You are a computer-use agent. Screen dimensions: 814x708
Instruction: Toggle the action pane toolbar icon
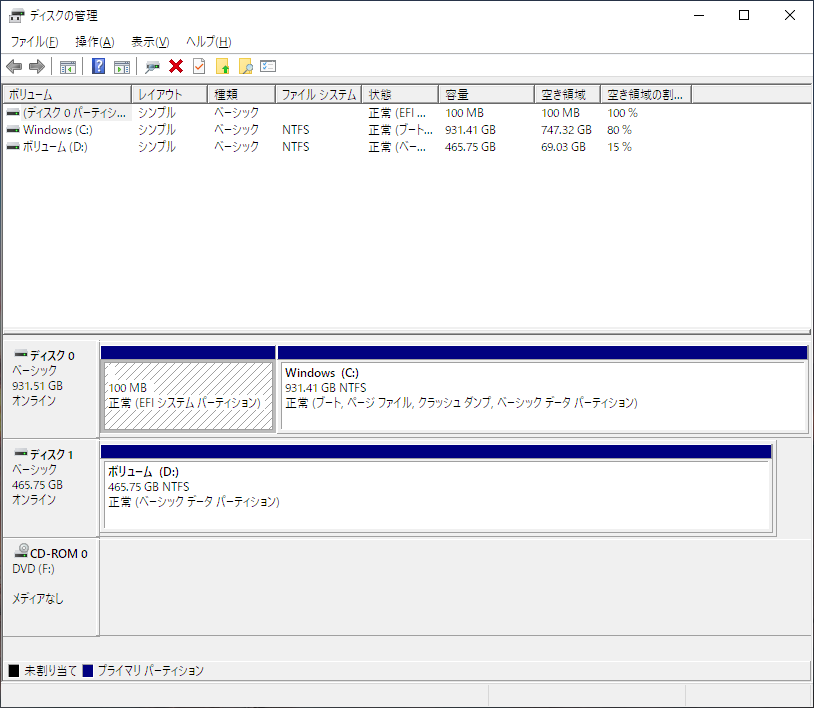[x=122, y=66]
